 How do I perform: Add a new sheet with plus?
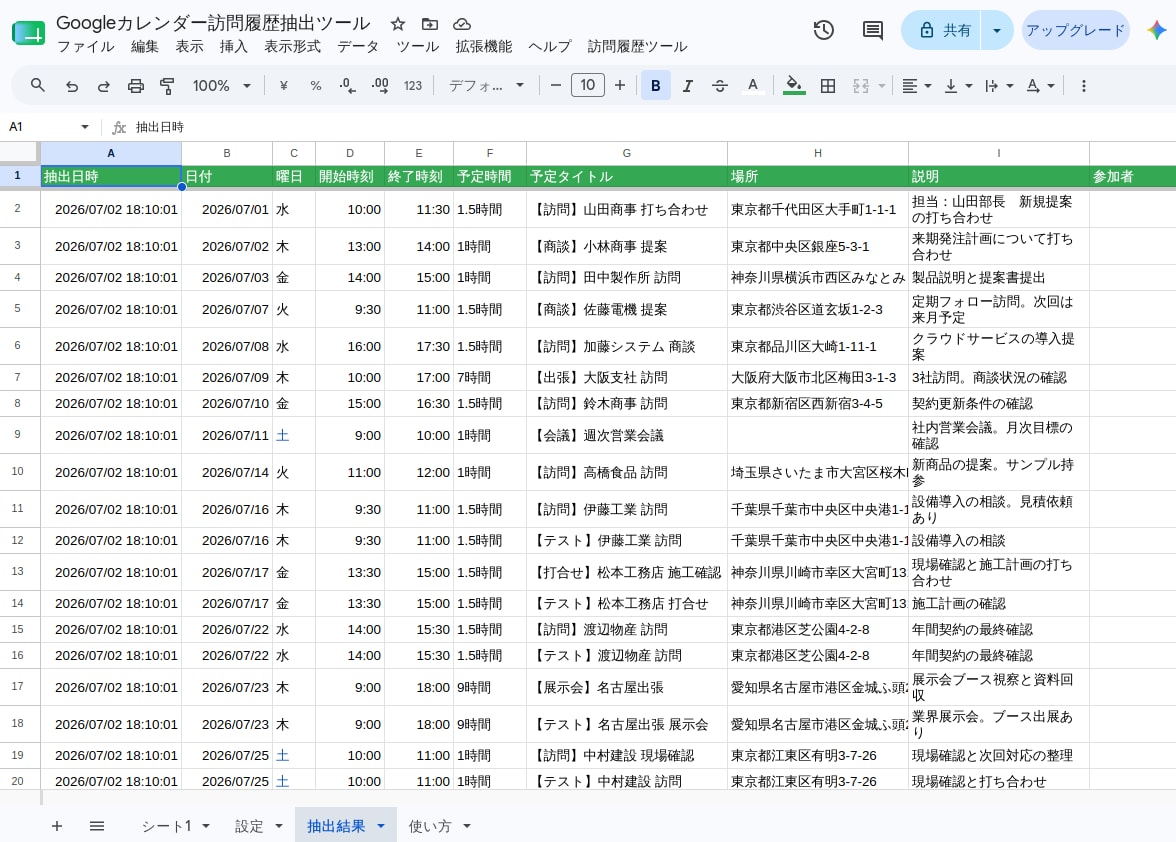click(x=57, y=826)
